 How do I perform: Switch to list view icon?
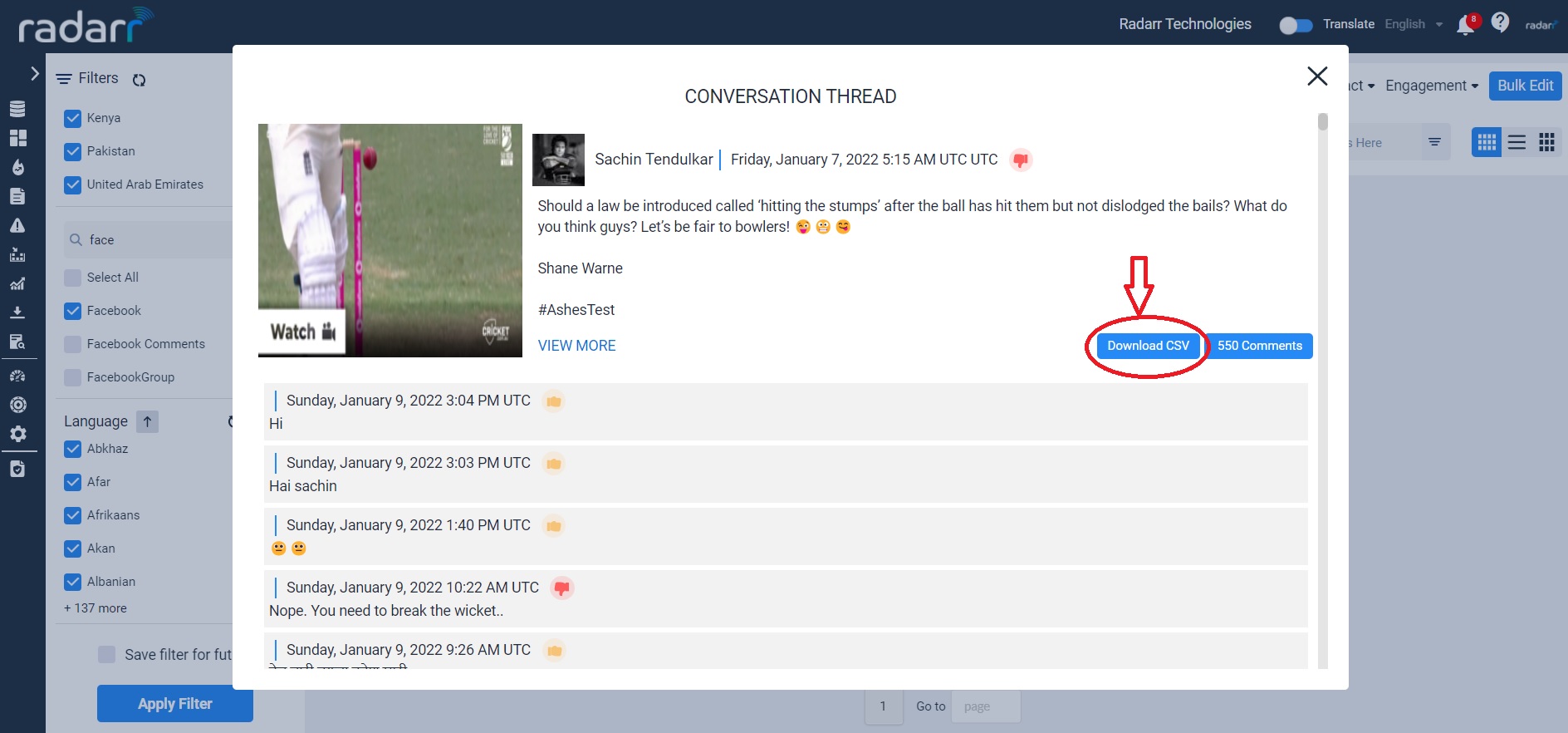1517,142
